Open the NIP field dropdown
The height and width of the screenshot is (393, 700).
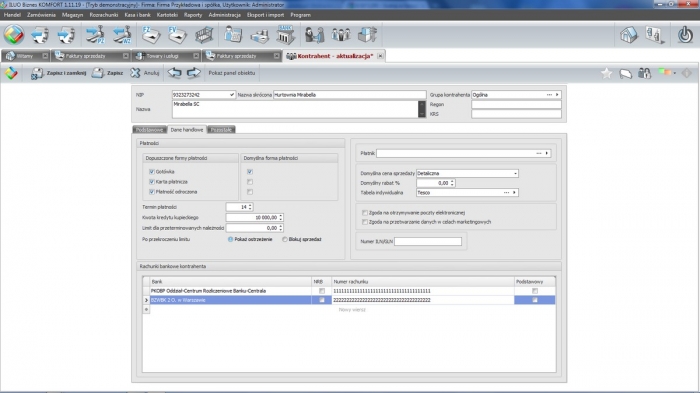tap(232, 95)
